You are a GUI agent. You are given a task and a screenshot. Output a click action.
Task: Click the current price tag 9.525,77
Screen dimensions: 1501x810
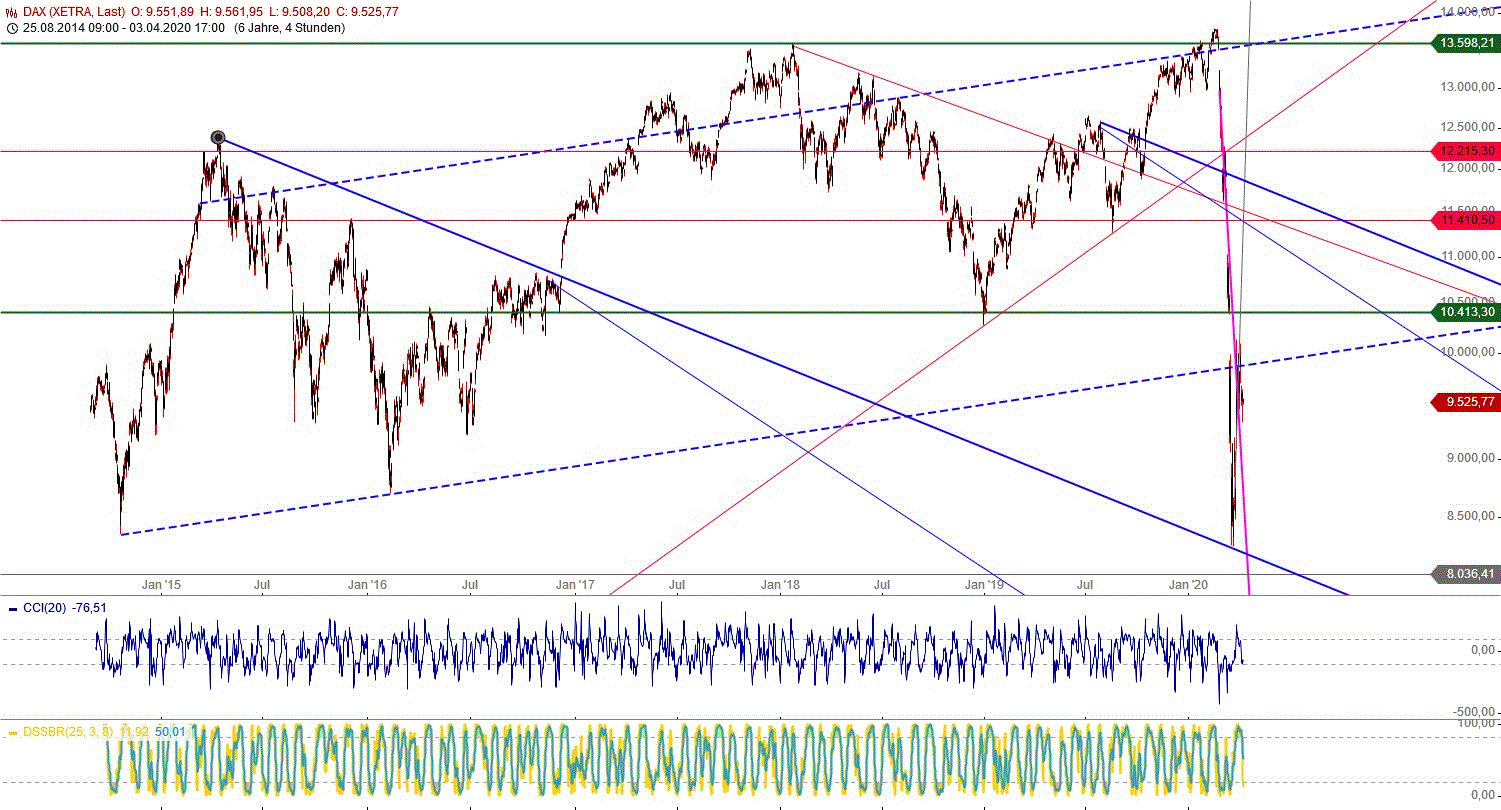(1466, 402)
